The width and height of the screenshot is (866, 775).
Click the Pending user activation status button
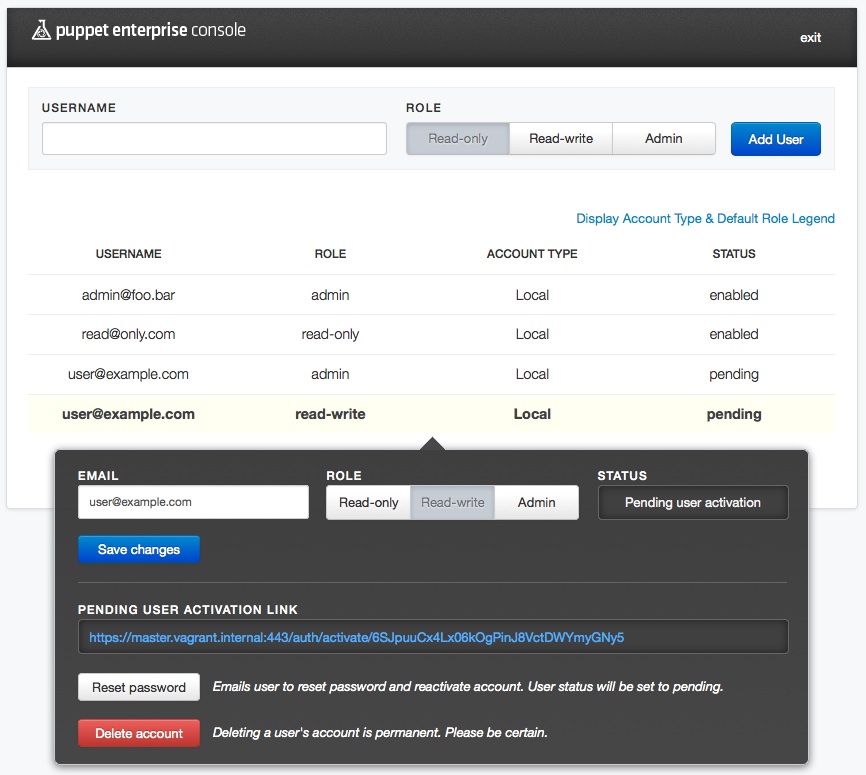pyautogui.click(x=692, y=502)
